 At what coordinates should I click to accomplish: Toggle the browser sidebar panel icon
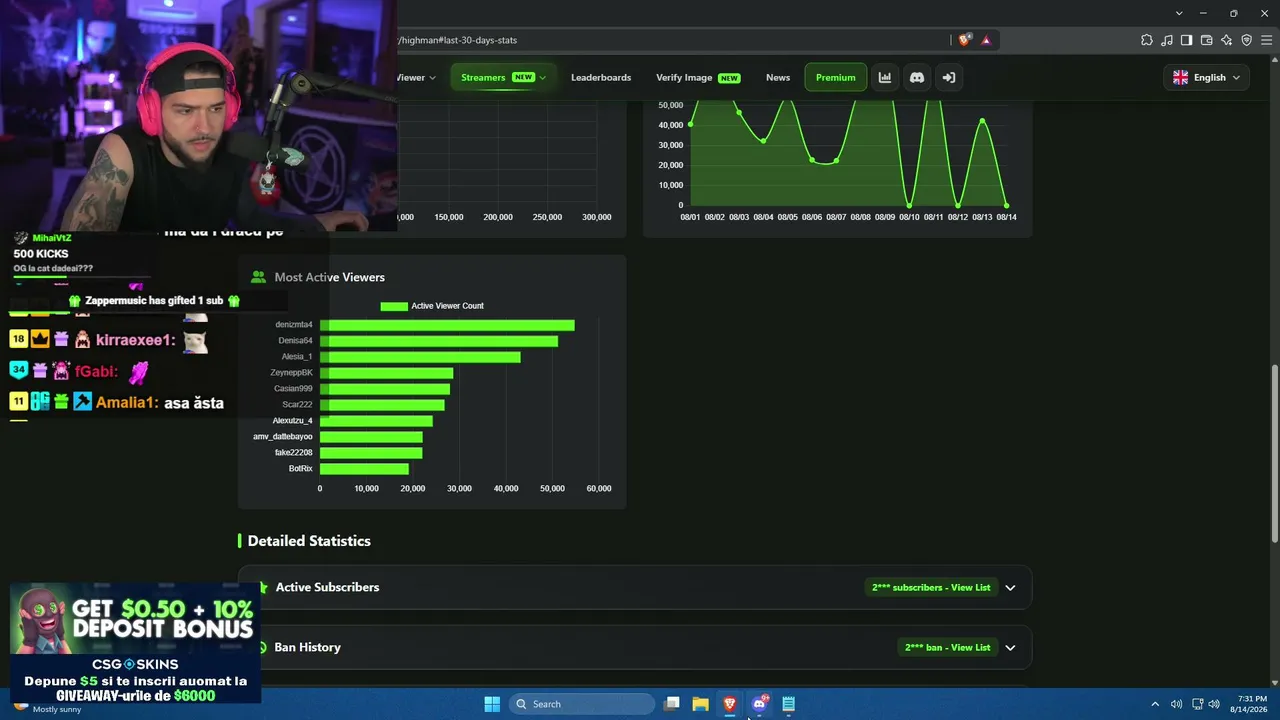(1187, 40)
